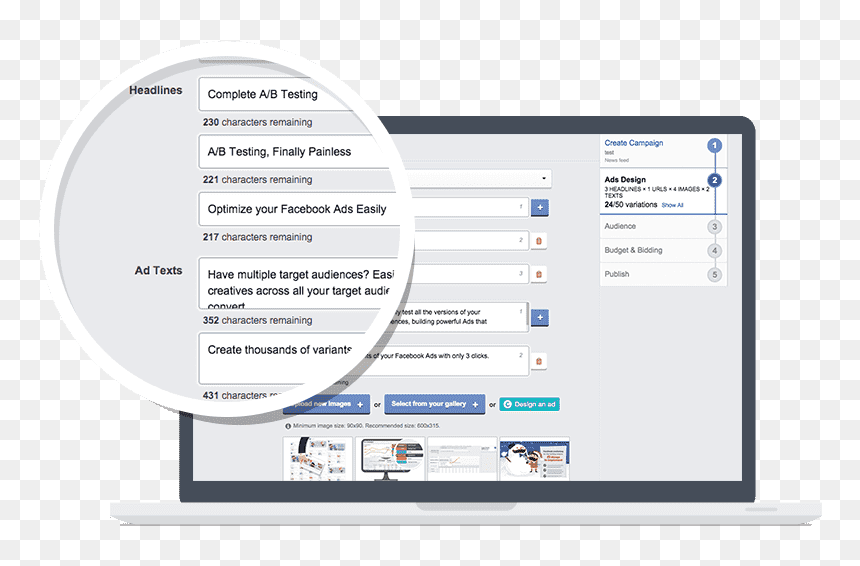
Task: Click the plus button to add a headline
Action: [x=540, y=207]
